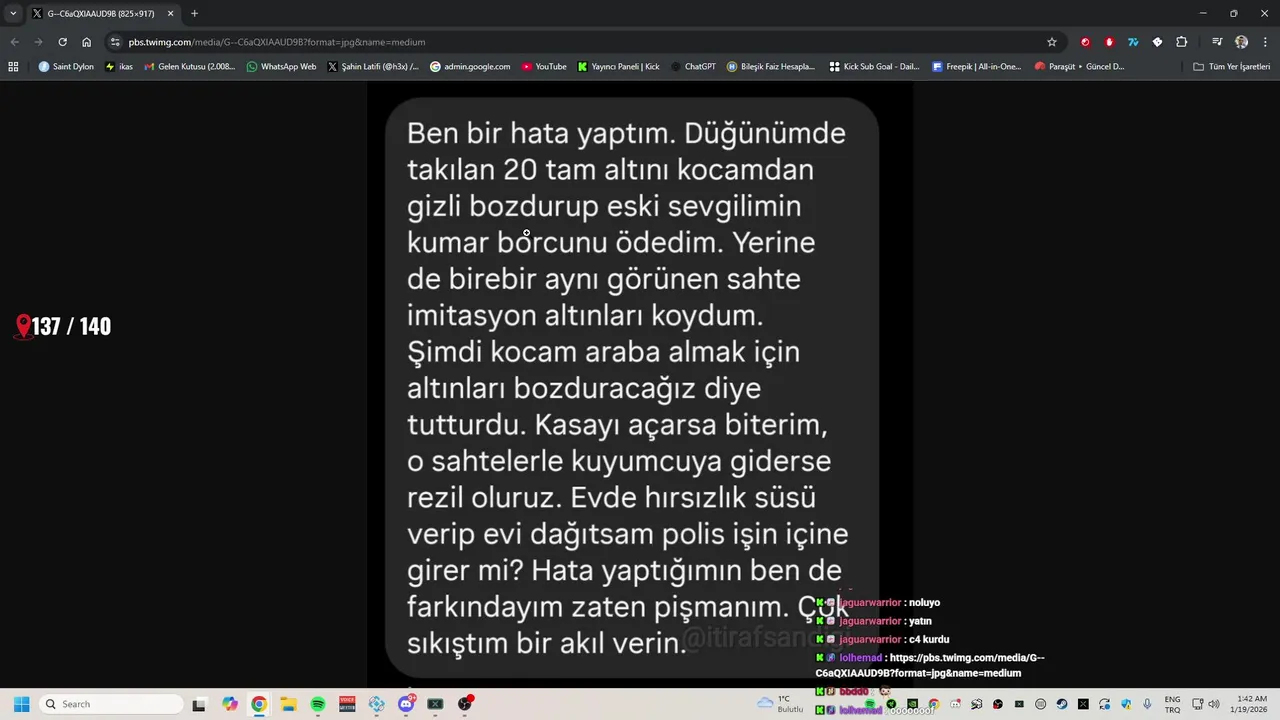Open the weather widget showing 1°C Bulutlu
1280x720 pixels.
781,704
